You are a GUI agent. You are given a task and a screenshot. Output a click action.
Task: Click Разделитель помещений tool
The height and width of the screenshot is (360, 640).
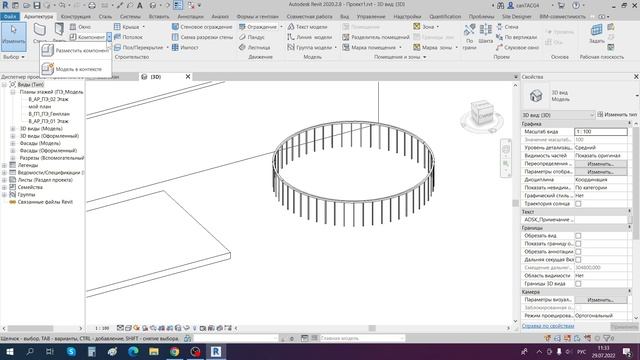[376, 37]
